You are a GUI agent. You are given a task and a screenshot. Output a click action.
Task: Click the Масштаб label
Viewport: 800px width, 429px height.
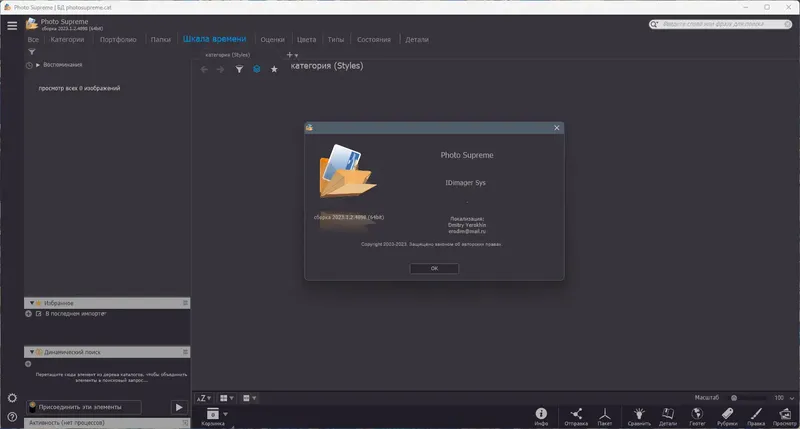pyautogui.click(x=707, y=397)
